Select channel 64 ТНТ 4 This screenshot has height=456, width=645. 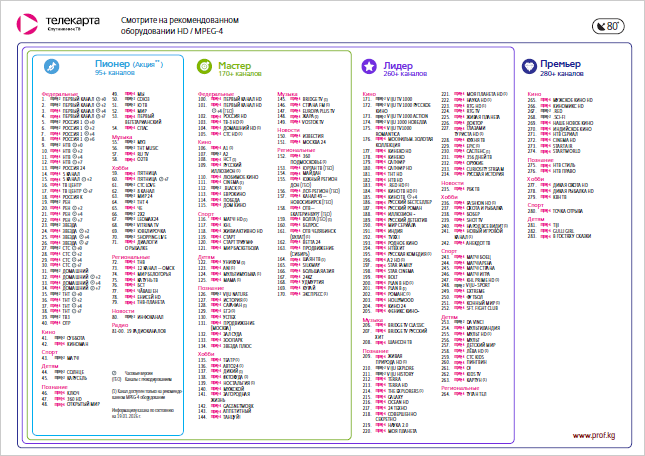coord(130,202)
